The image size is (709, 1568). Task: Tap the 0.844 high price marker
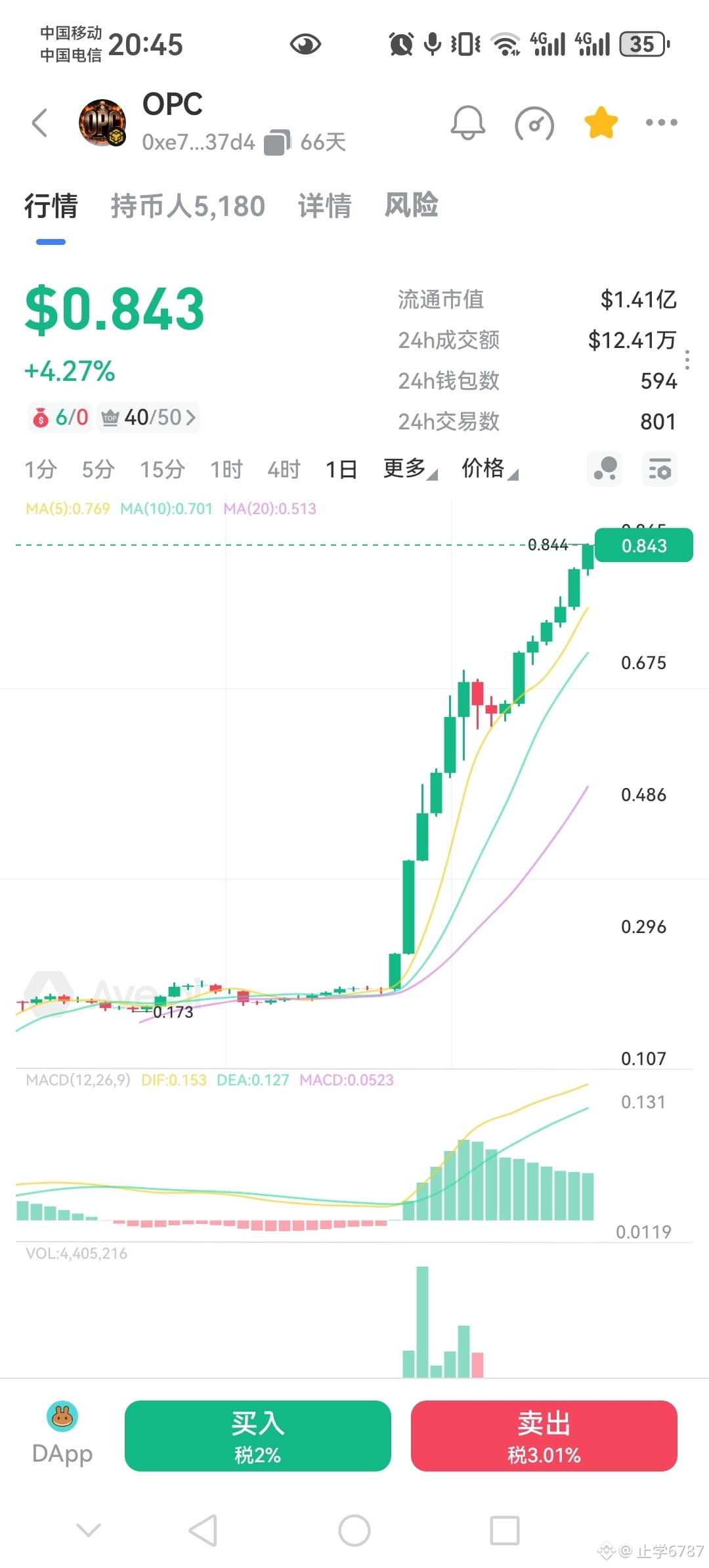tap(548, 544)
